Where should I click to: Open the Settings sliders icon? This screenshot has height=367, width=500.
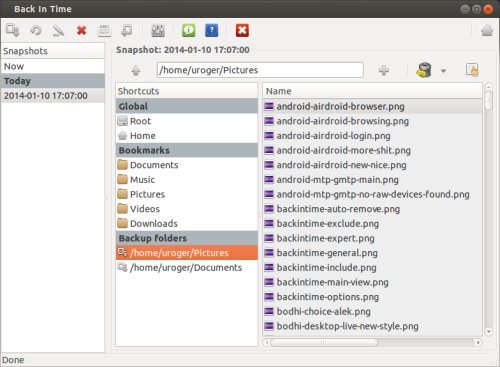click(x=158, y=31)
